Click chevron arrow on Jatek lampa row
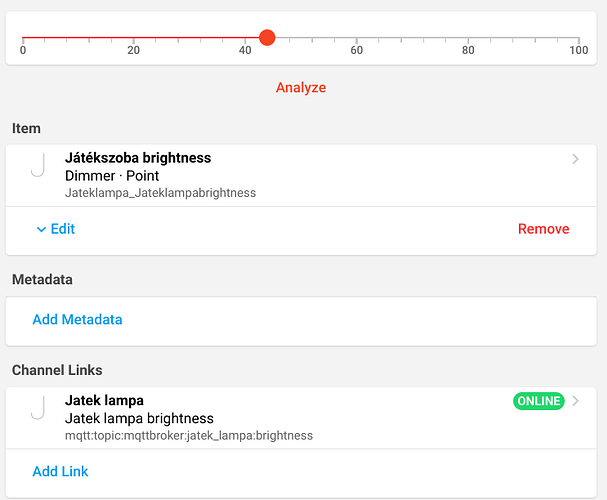 coord(575,401)
